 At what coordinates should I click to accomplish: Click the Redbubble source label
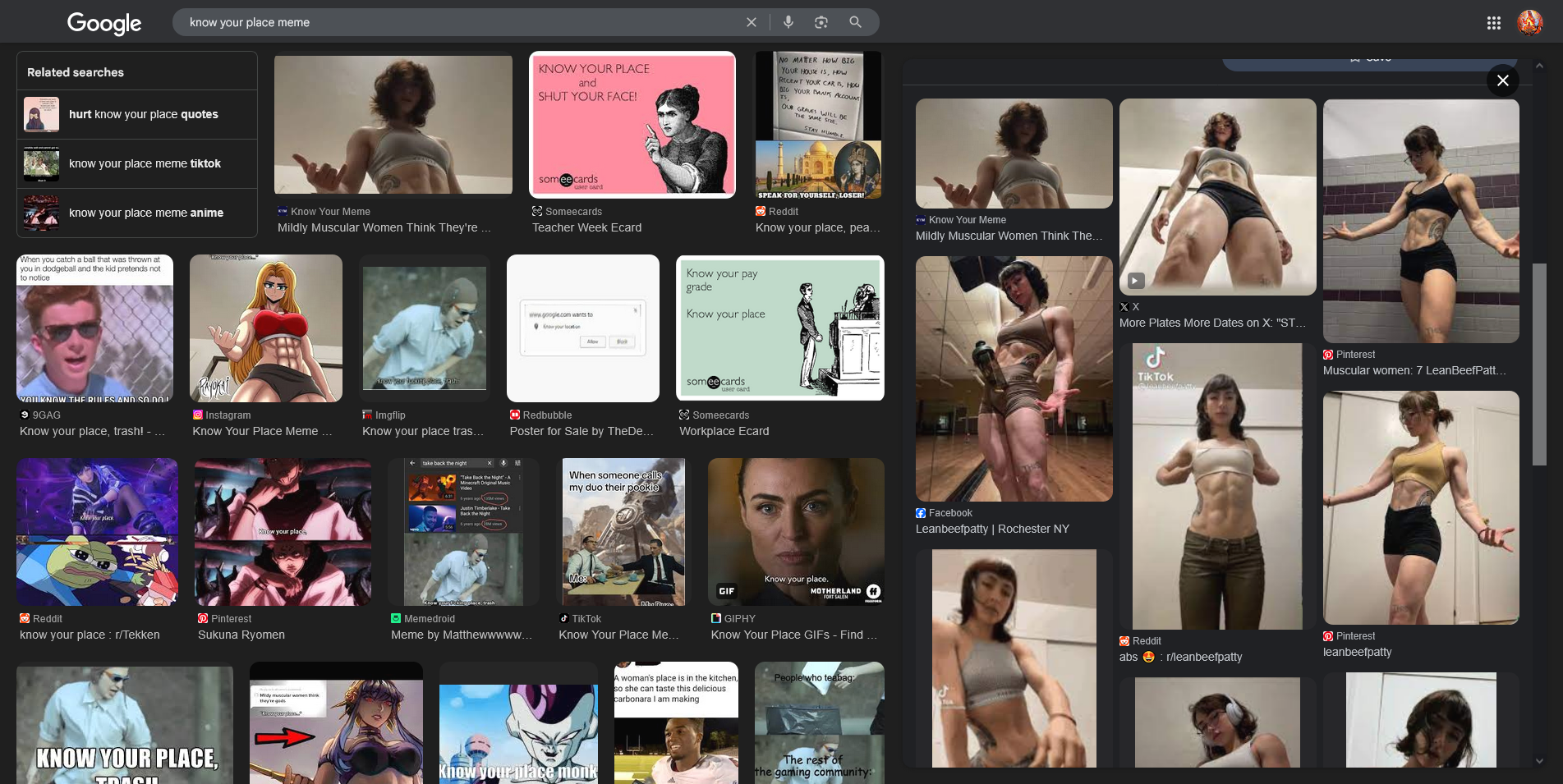tap(548, 415)
